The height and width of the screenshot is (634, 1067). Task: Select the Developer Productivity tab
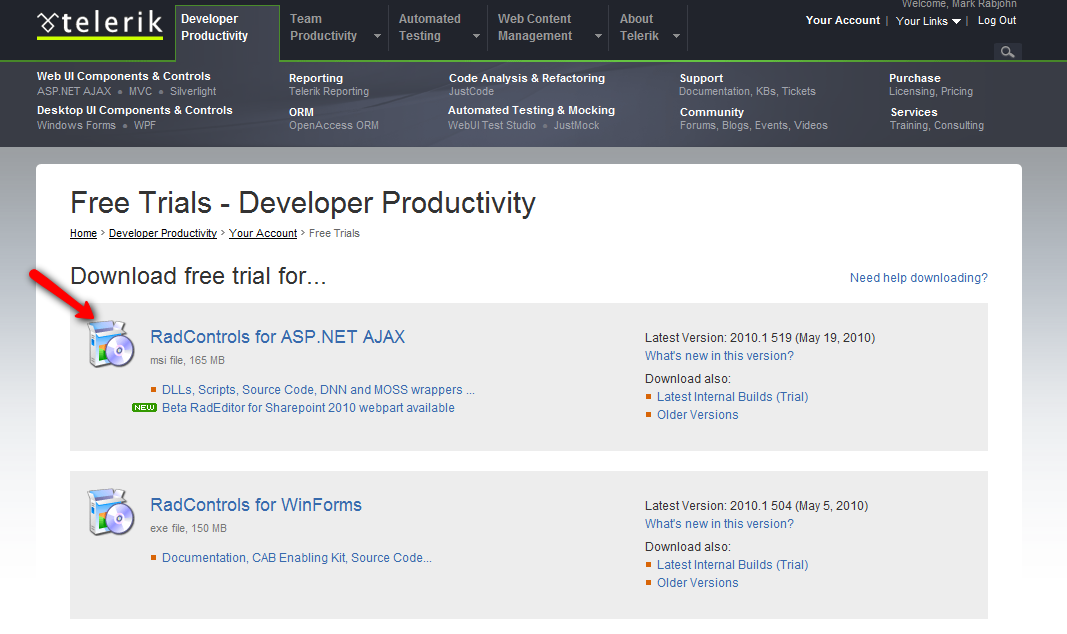214,27
